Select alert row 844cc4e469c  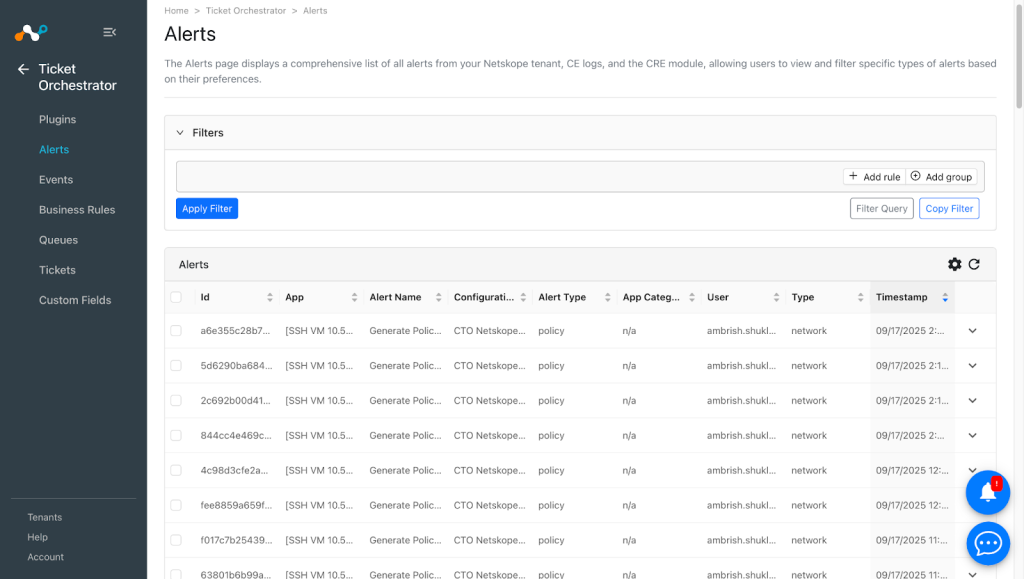coord(176,435)
